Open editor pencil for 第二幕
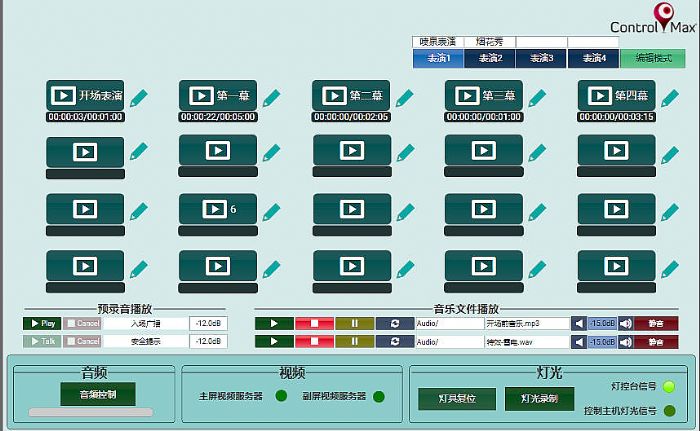 tap(404, 98)
